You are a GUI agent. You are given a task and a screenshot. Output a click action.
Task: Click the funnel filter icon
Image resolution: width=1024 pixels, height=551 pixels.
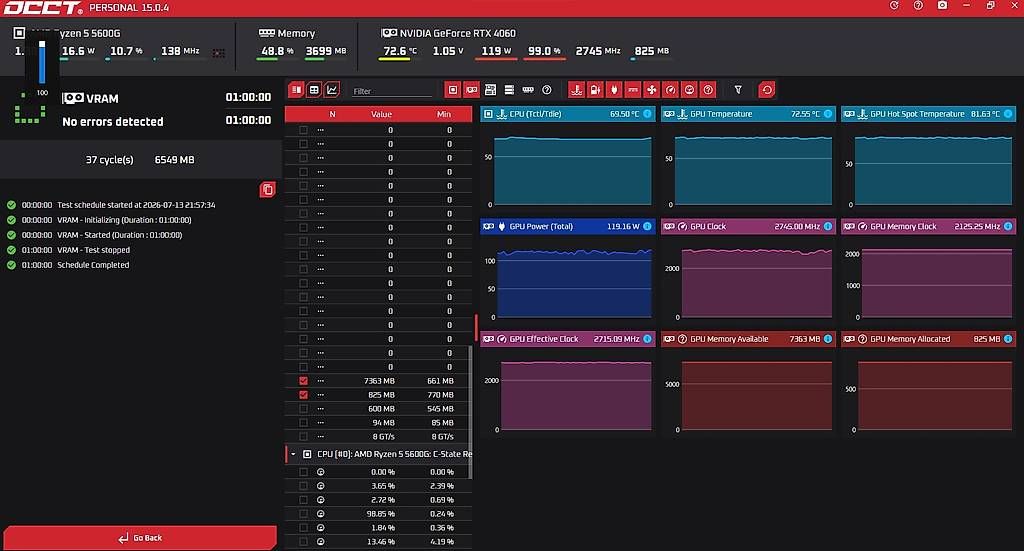click(738, 89)
